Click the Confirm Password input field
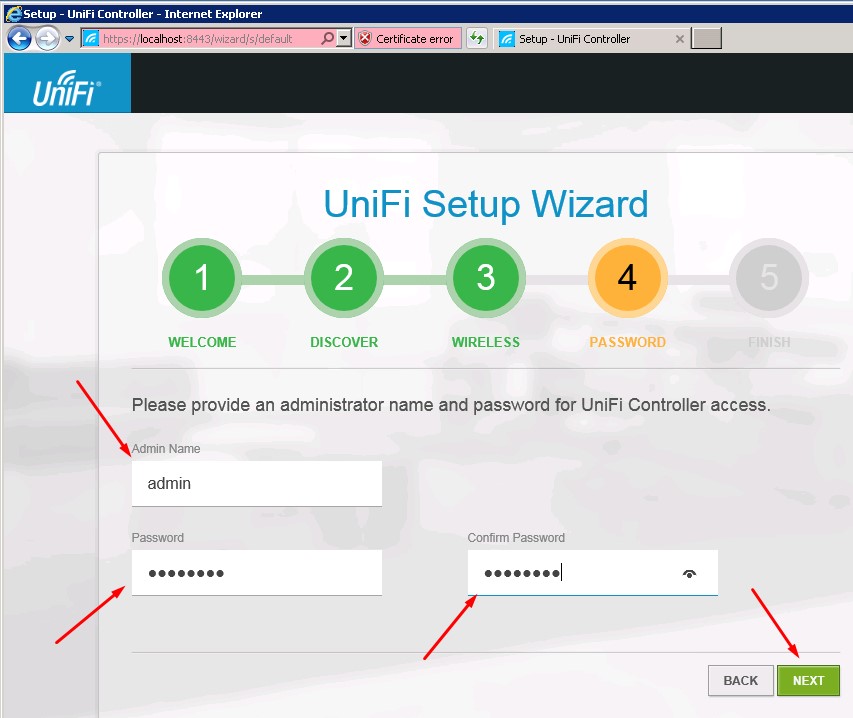The width and height of the screenshot is (853, 718). pyautogui.click(x=592, y=573)
